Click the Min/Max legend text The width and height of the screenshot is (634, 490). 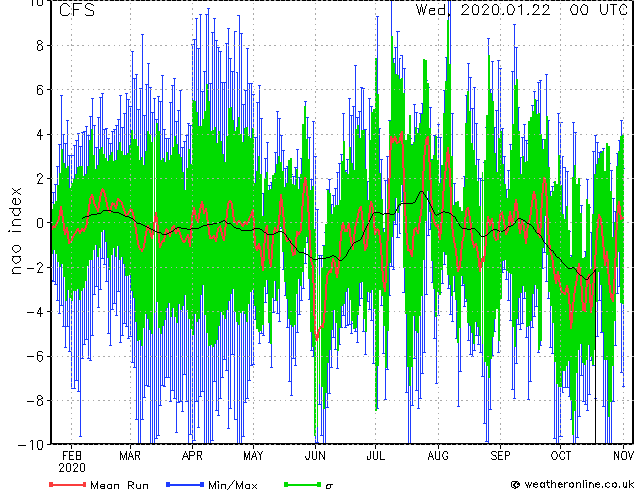[x=232, y=485]
